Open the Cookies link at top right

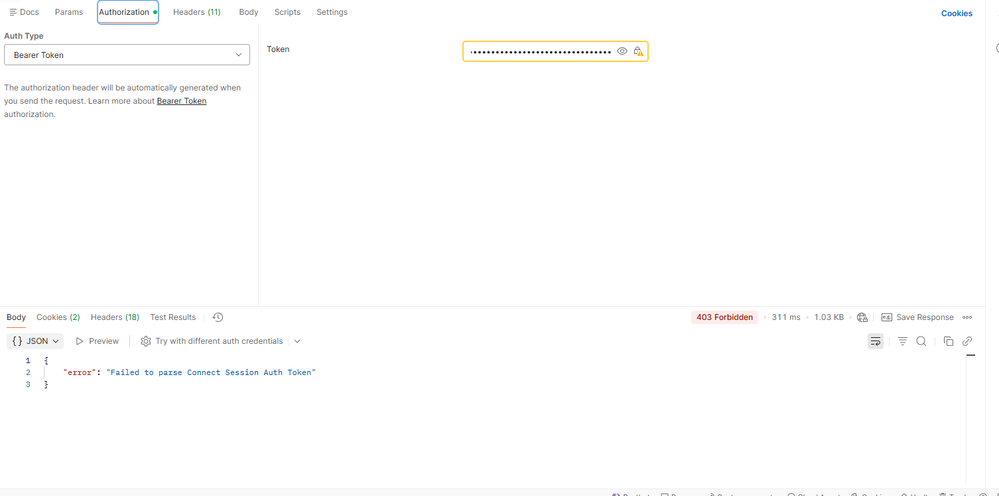click(x=956, y=13)
